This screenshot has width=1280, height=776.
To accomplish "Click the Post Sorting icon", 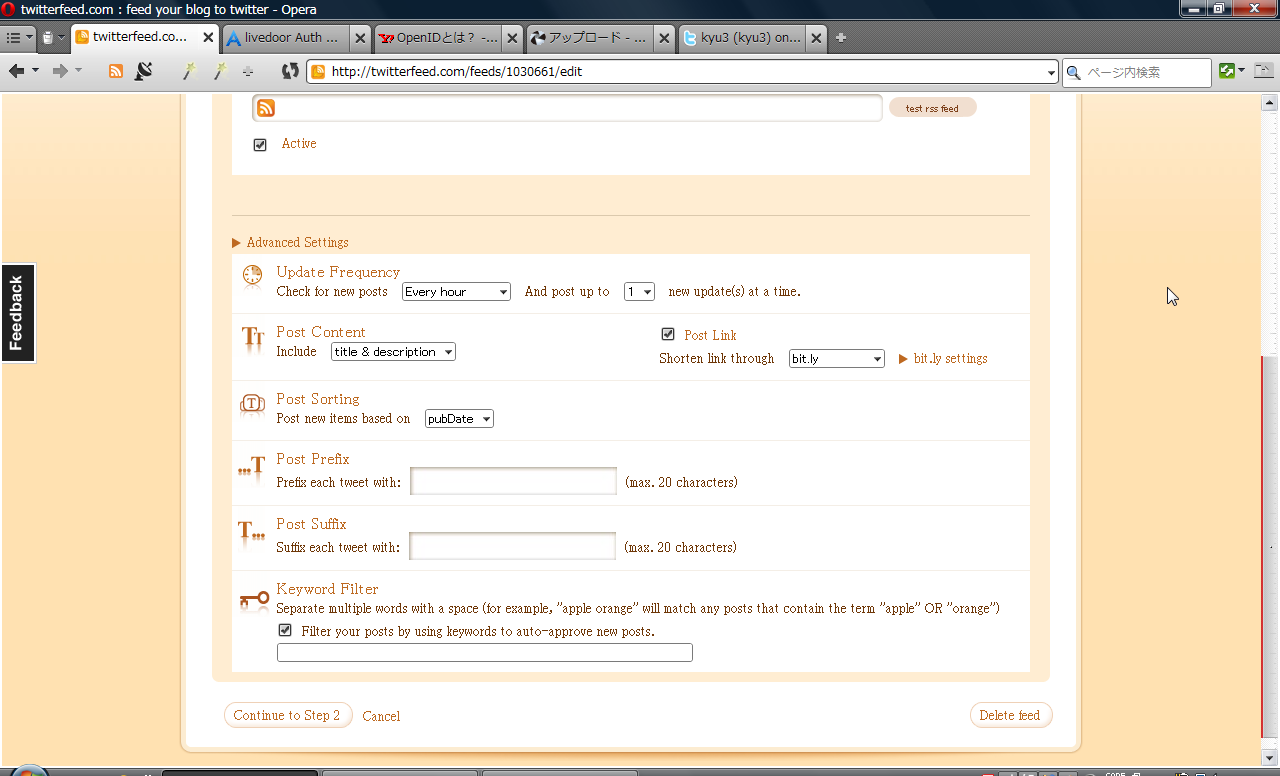I will 252,403.
